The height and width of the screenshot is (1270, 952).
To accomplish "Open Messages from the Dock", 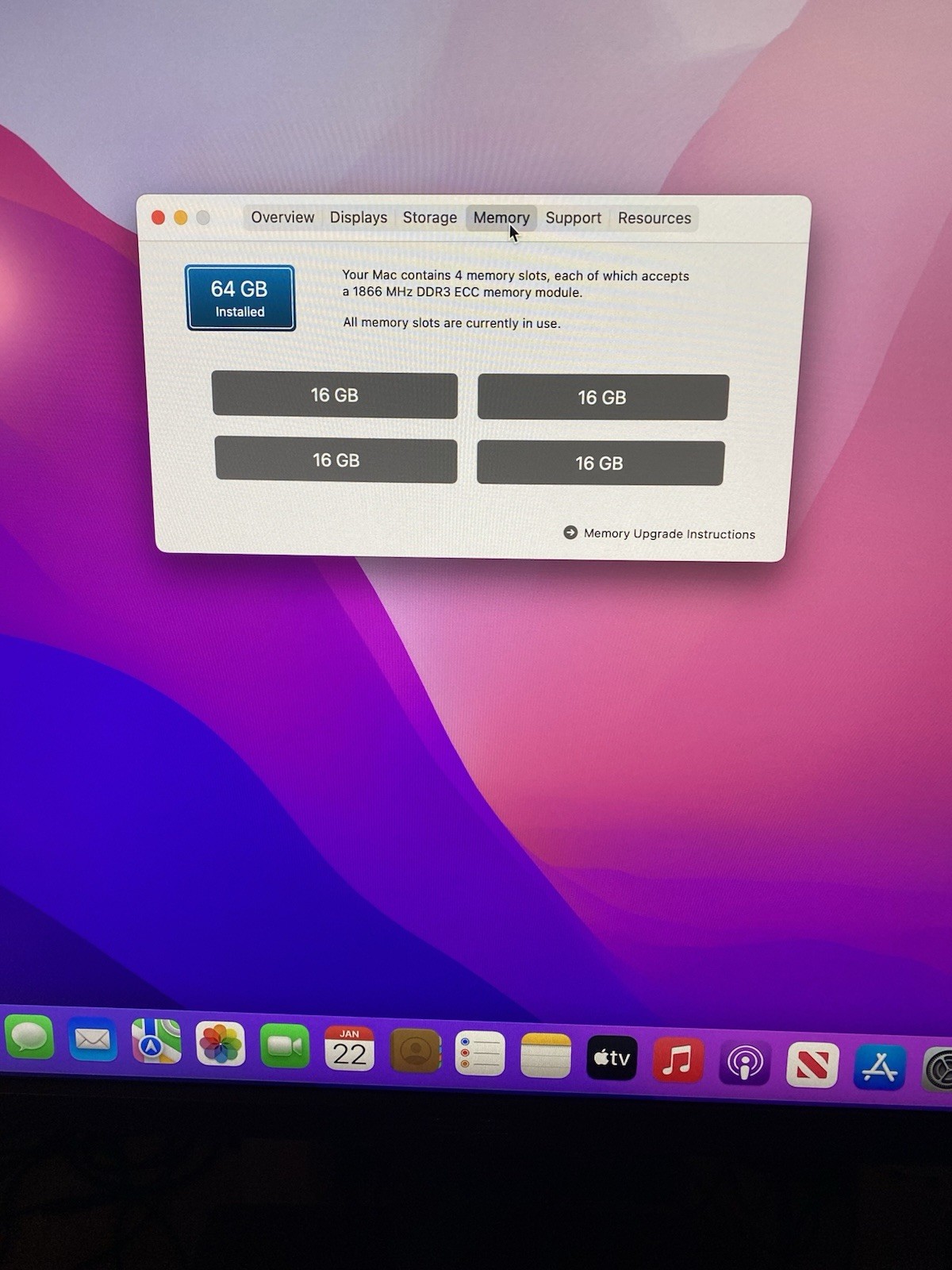I will [x=30, y=1037].
